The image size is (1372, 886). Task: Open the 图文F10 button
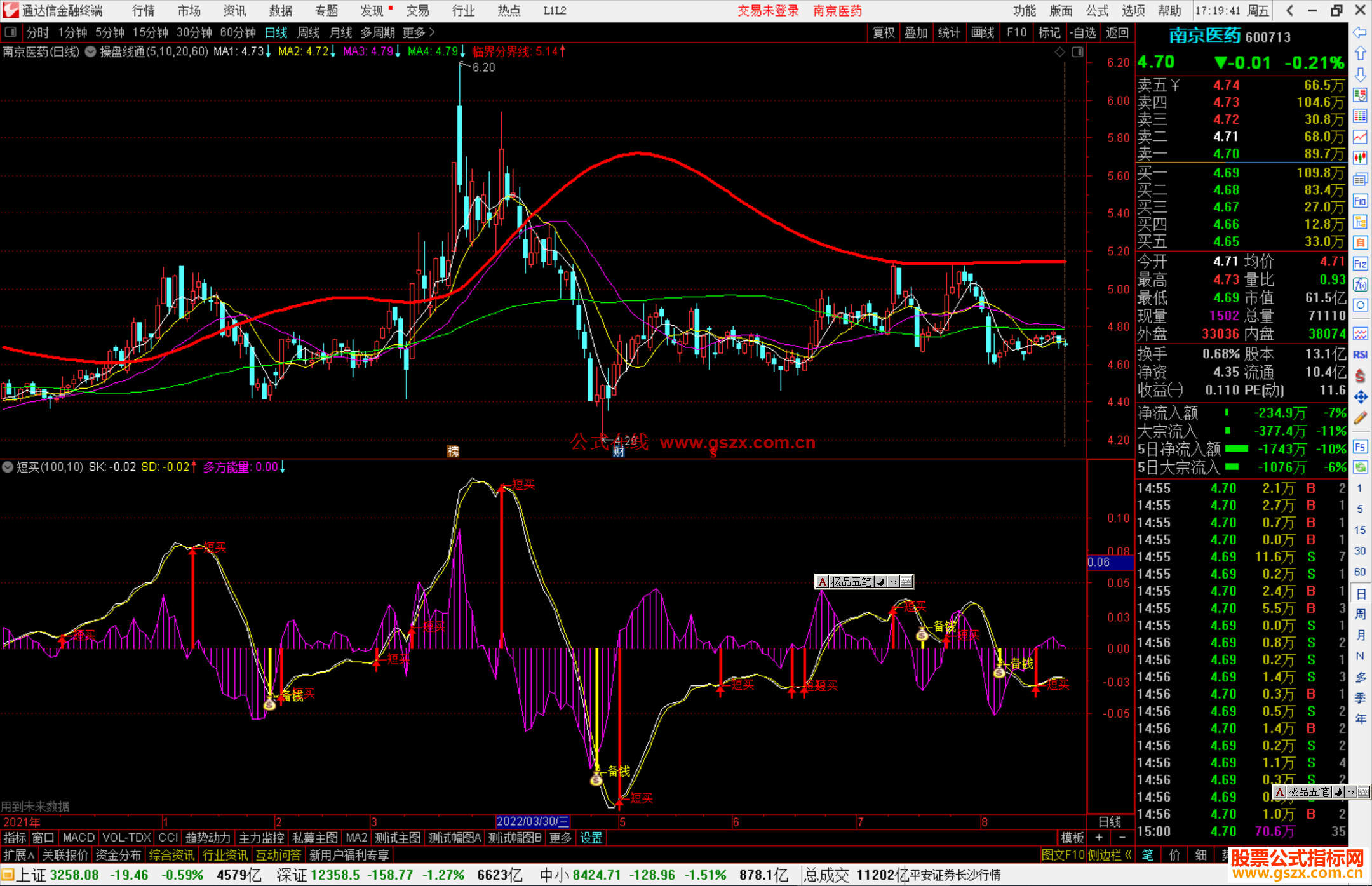(x=1063, y=855)
